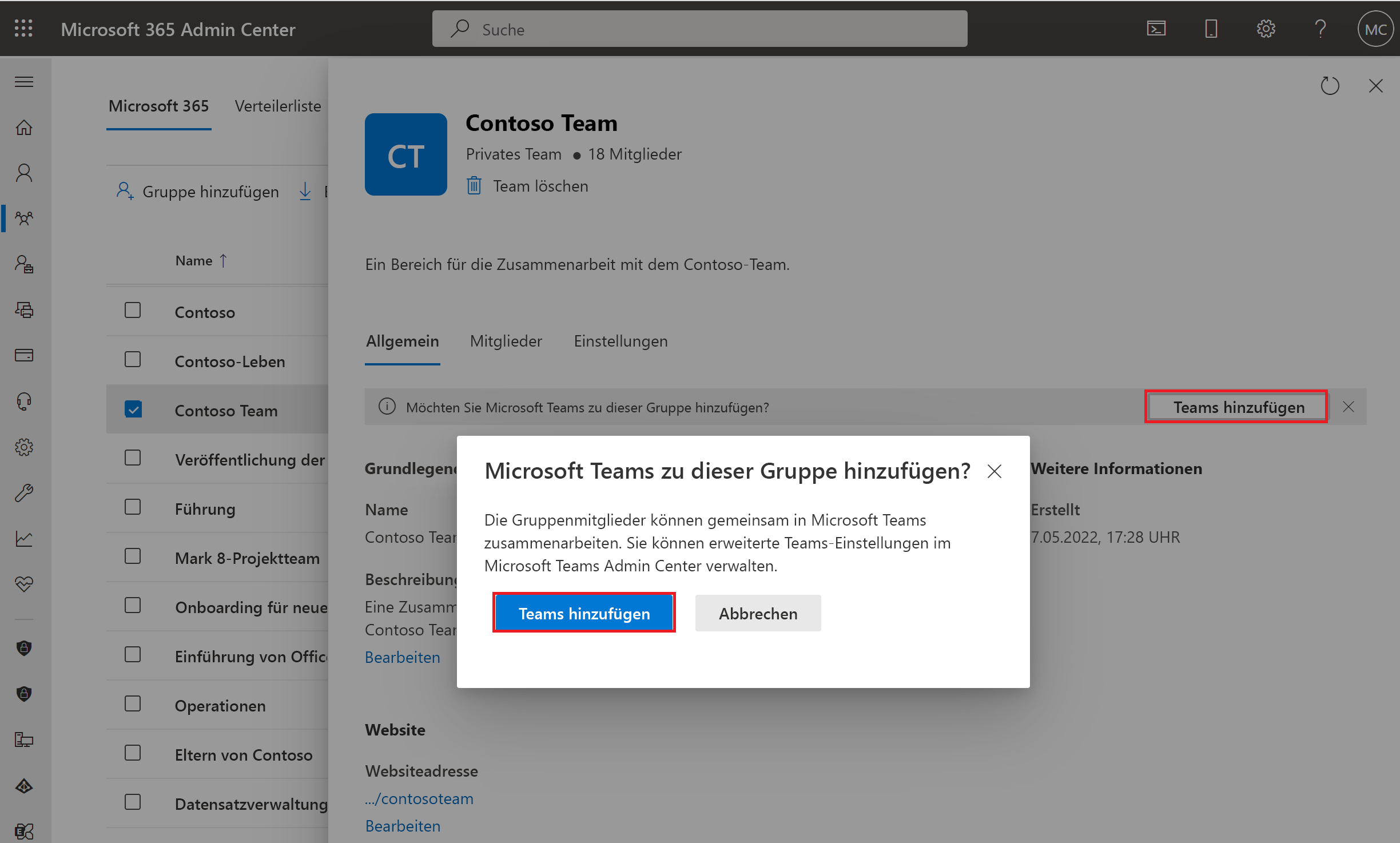Open the header settings gear icon
1400x843 pixels.
click(x=1266, y=29)
